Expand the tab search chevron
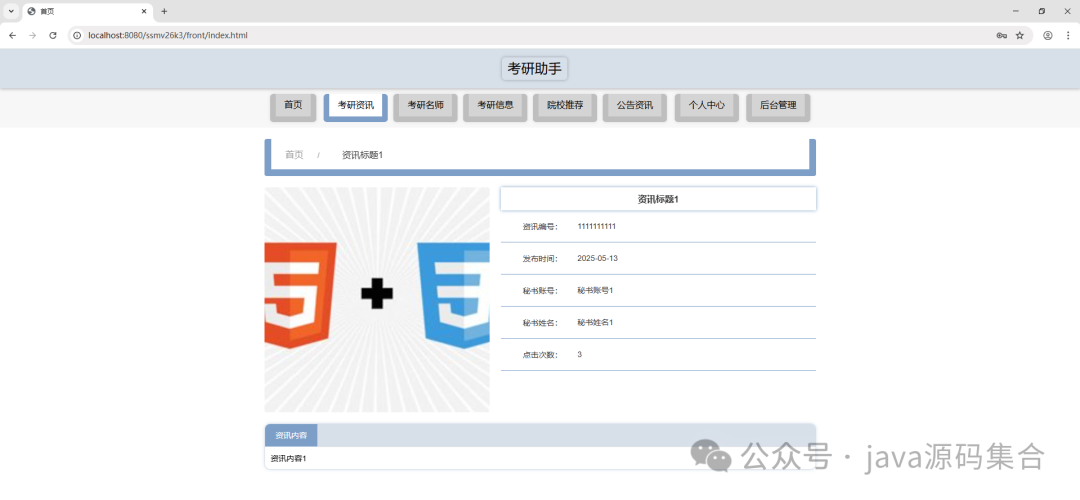Screen dimensions: 1080x500 (x=11, y=11)
